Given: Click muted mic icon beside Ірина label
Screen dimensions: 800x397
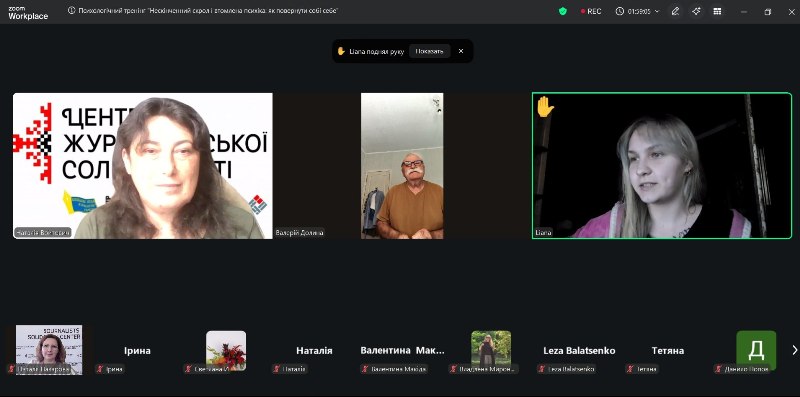Looking at the screenshot, I should 101,369.
